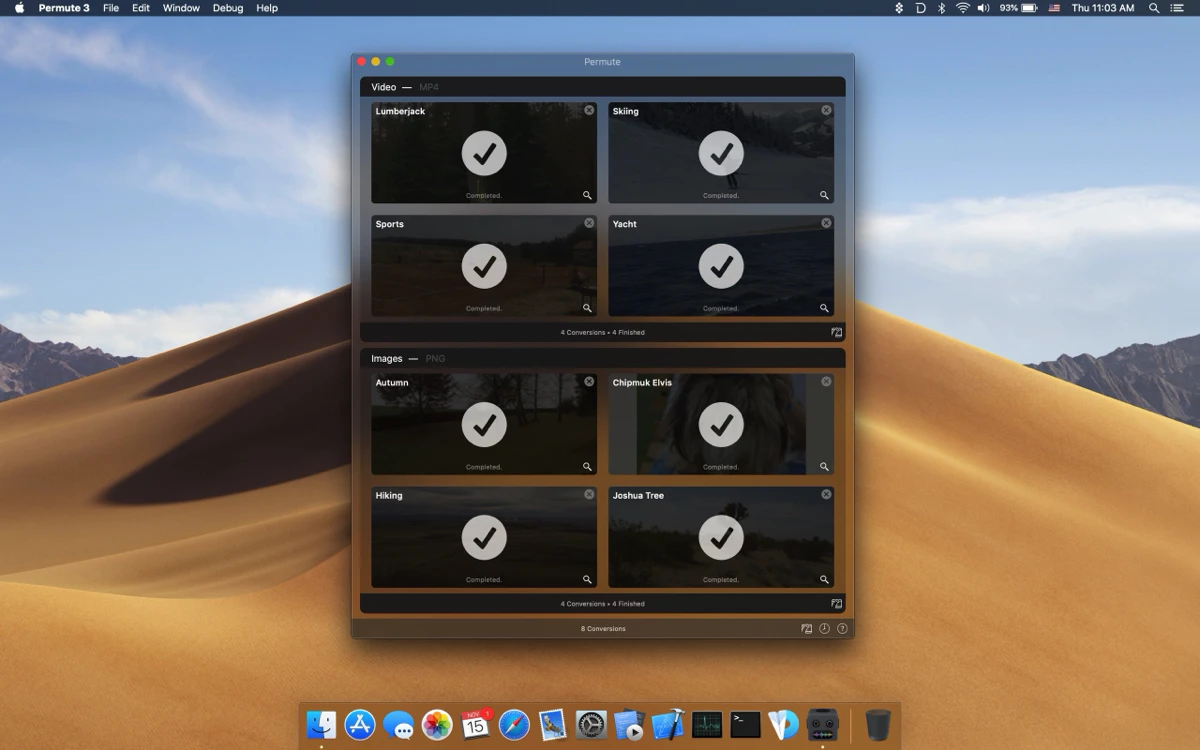Remove the Lumberjack conversion with its X icon
Viewport: 1200px width, 750px height.
589,110
